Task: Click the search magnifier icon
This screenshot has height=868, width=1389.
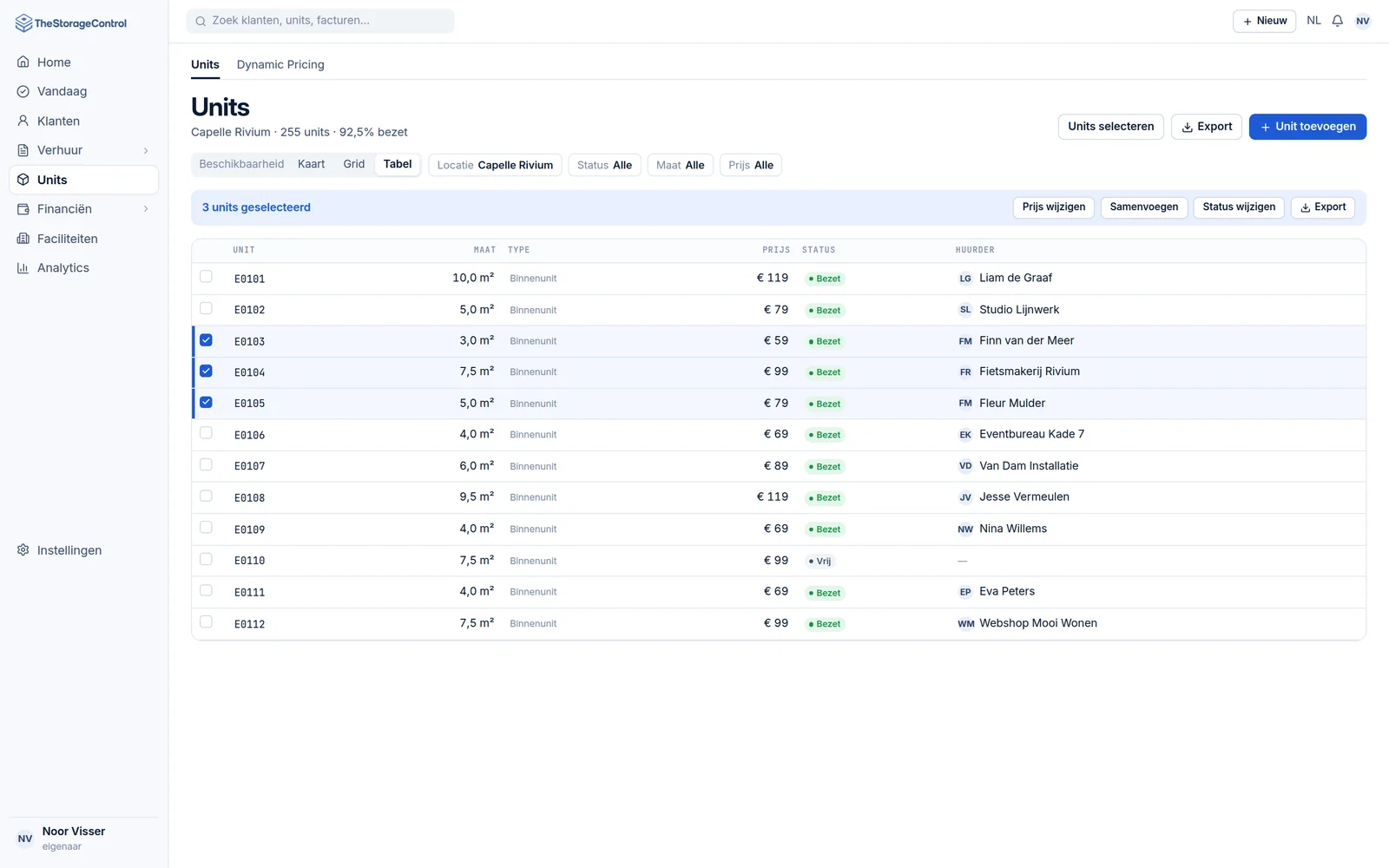Action: coord(201,21)
